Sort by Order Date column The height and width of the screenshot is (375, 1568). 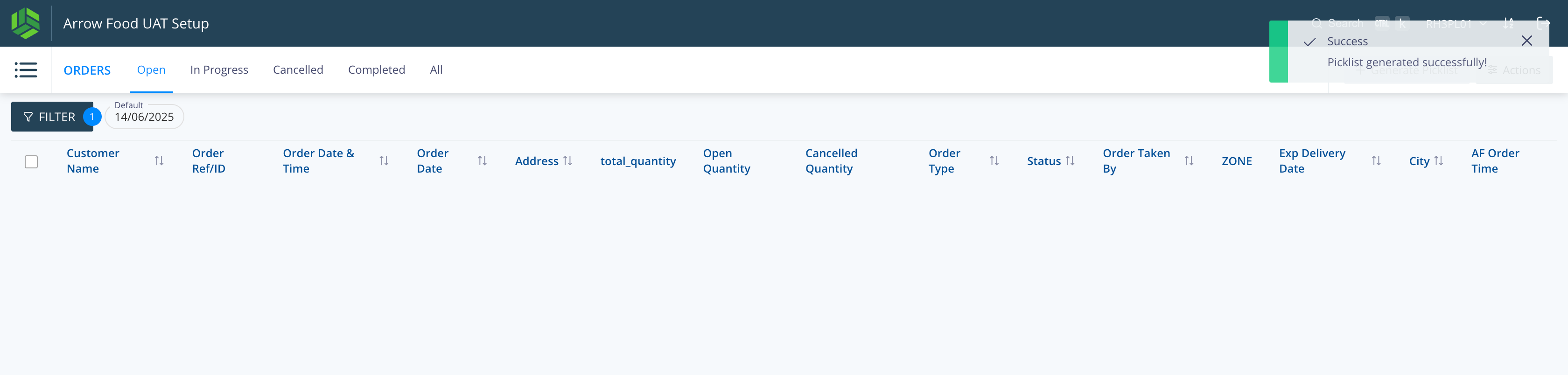pyautogui.click(x=482, y=161)
